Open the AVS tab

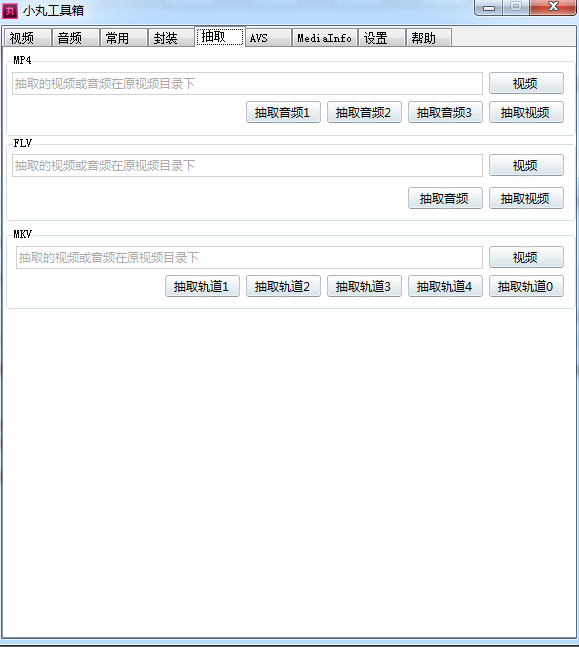click(268, 38)
